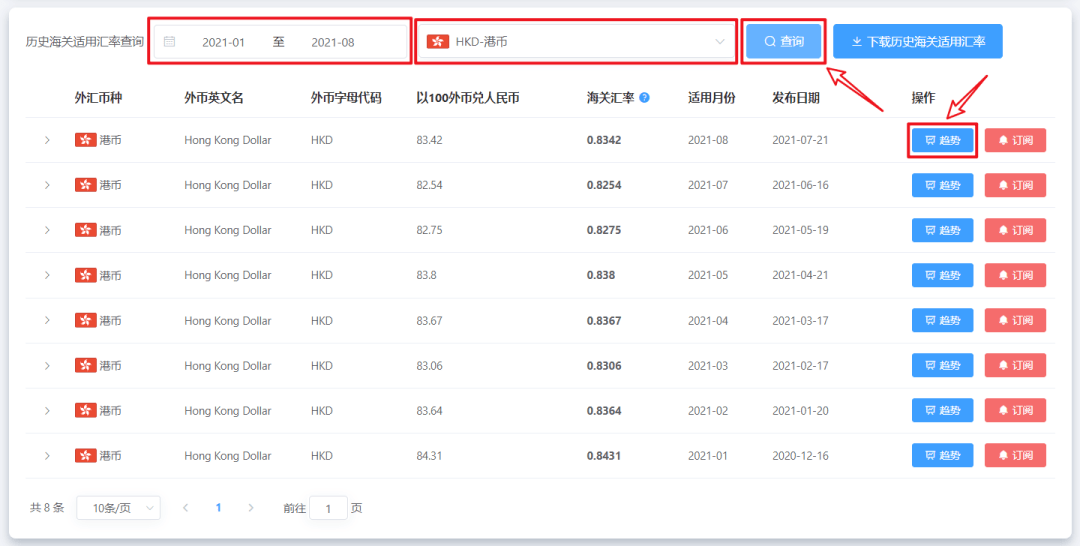This screenshot has height=546, width=1080.
Task: Expand the 2021-08 row chevron
Action: pos(47,140)
